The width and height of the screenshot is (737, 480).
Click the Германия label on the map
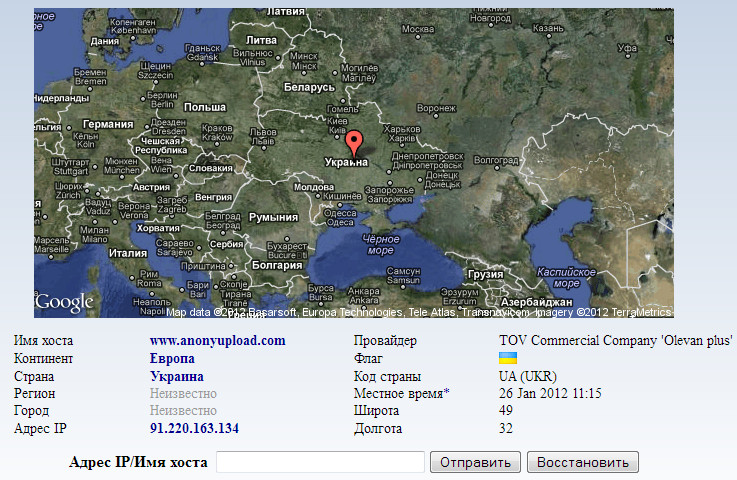[x=108, y=124]
